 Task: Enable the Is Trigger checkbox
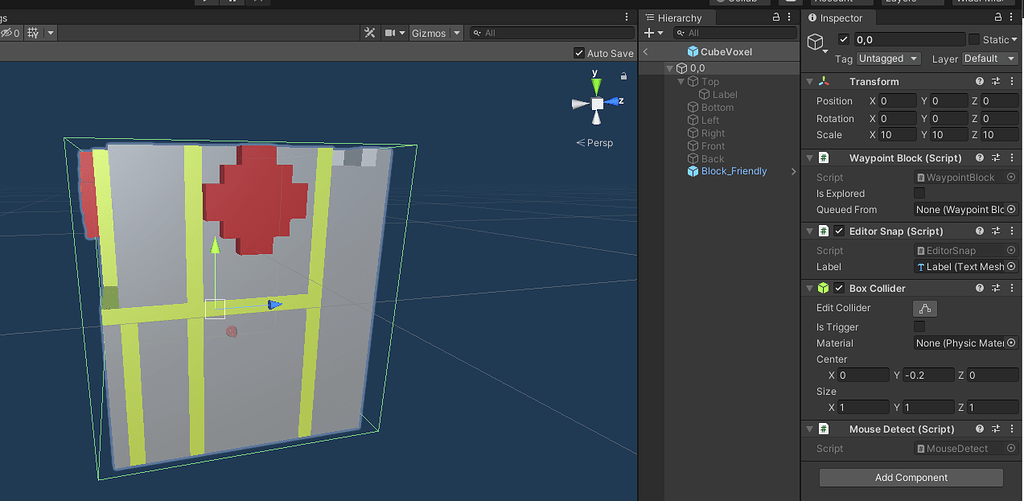tap(919, 327)
